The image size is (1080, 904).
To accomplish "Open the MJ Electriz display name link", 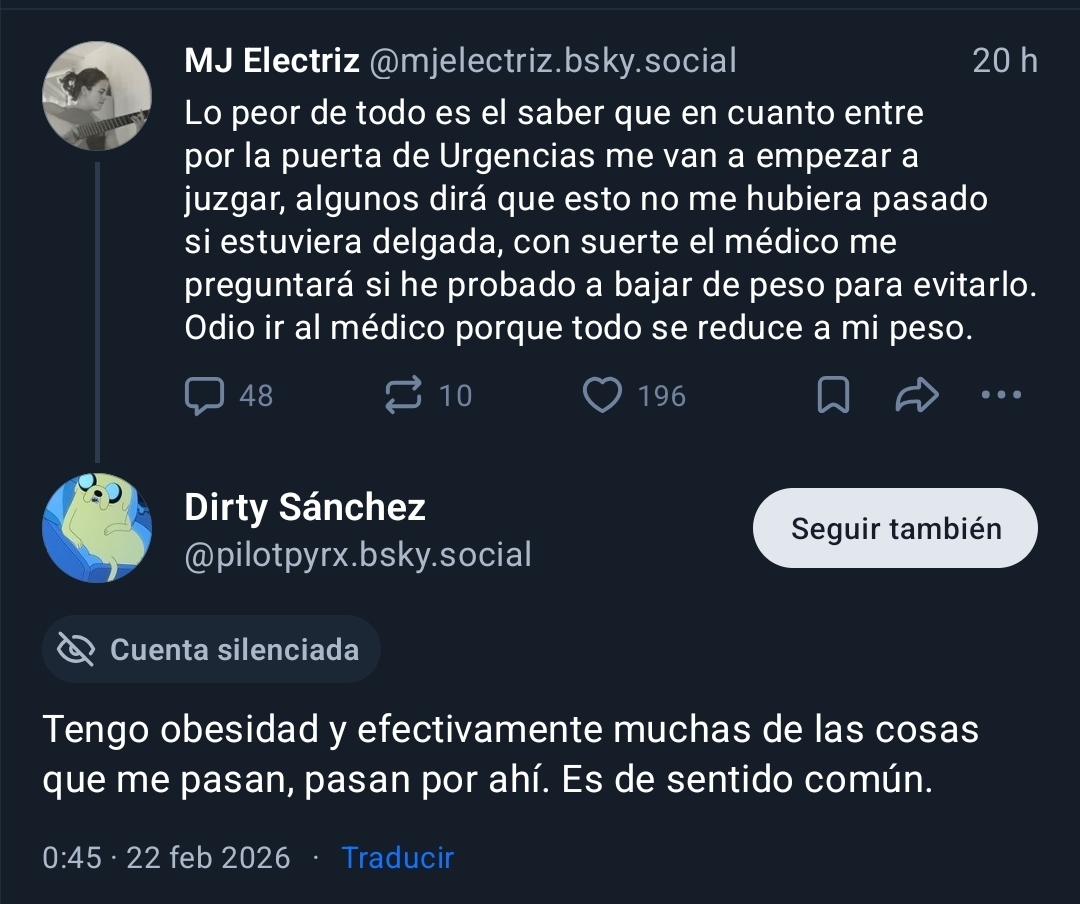I will click(x=272, y=61).
